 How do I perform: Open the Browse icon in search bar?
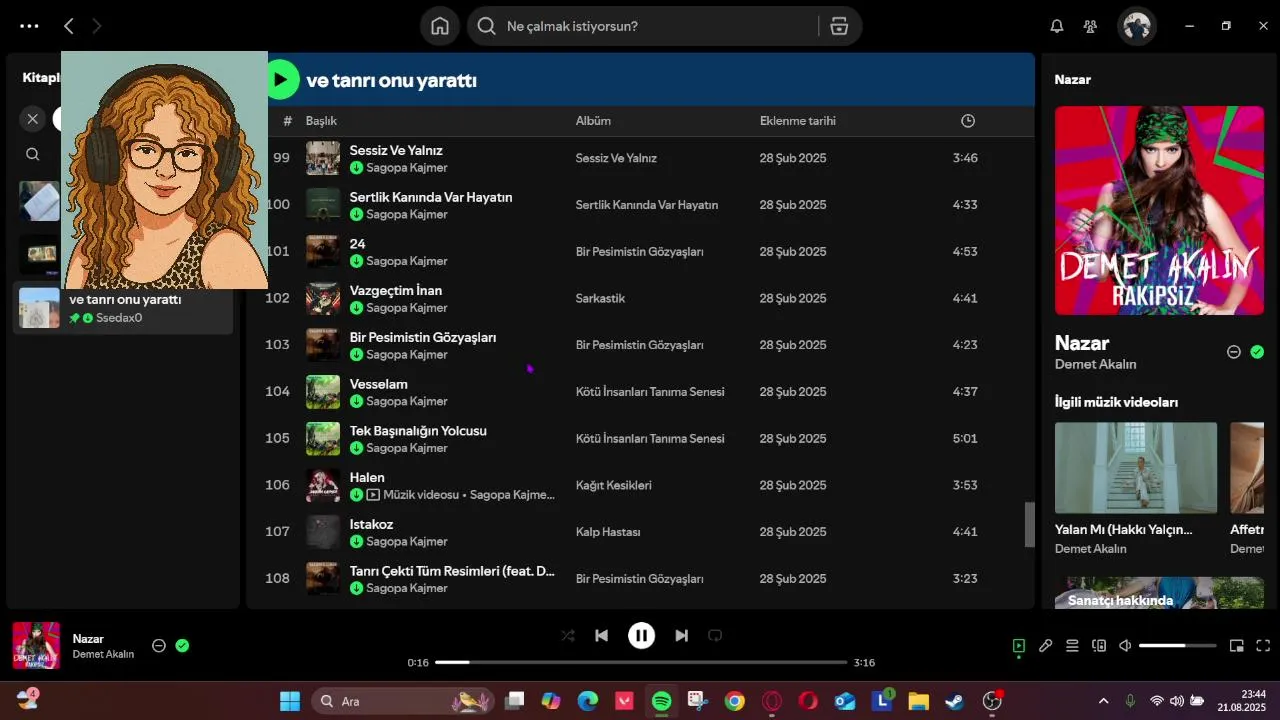pos(839,26)
